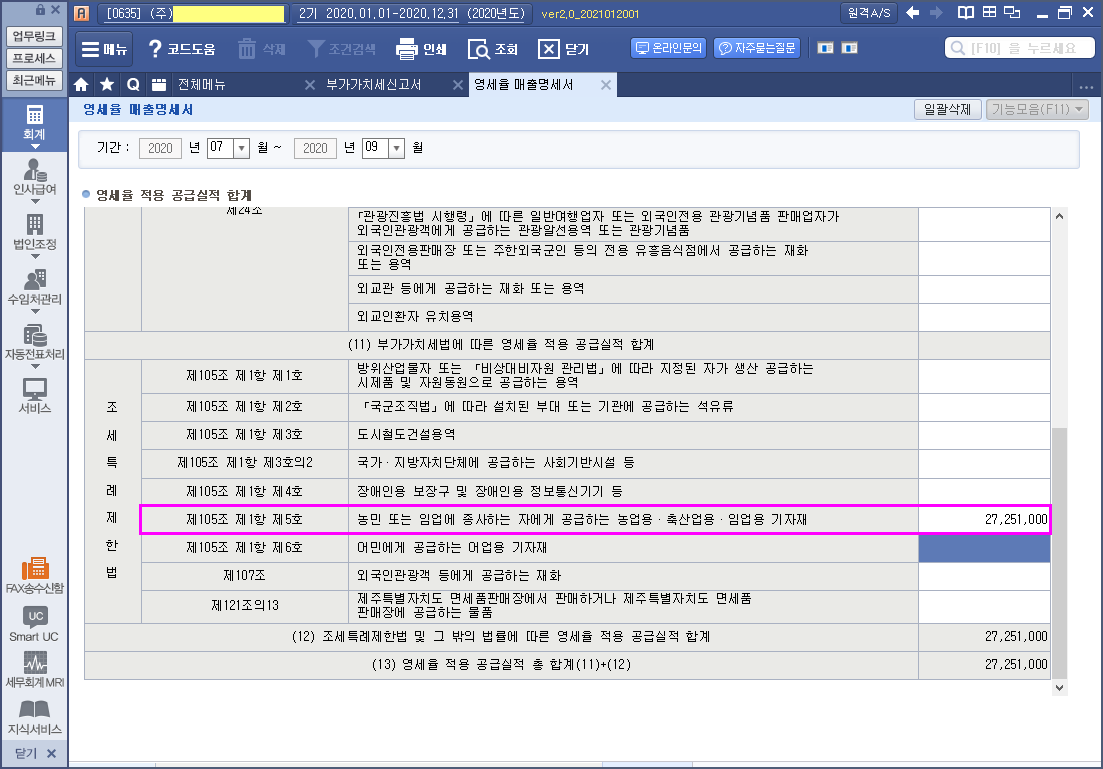Open the 자동전표처리 module

point(34,342)
